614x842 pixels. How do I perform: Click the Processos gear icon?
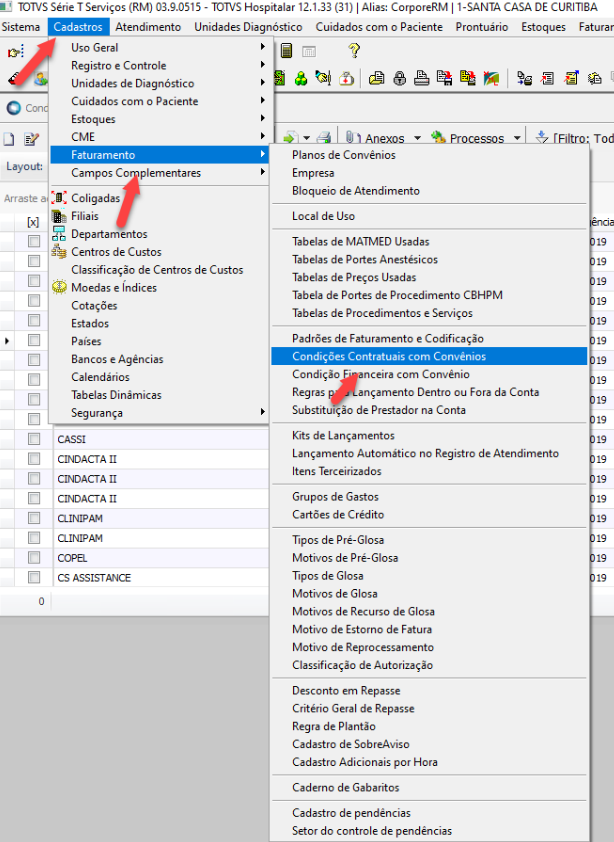pyautogui.click(x=438, y=138)
